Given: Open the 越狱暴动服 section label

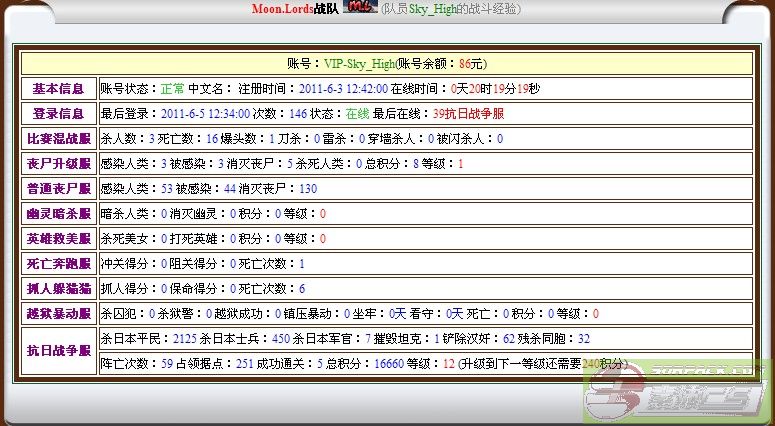Looking at the screenshot, I should click(x=59, y=313).
